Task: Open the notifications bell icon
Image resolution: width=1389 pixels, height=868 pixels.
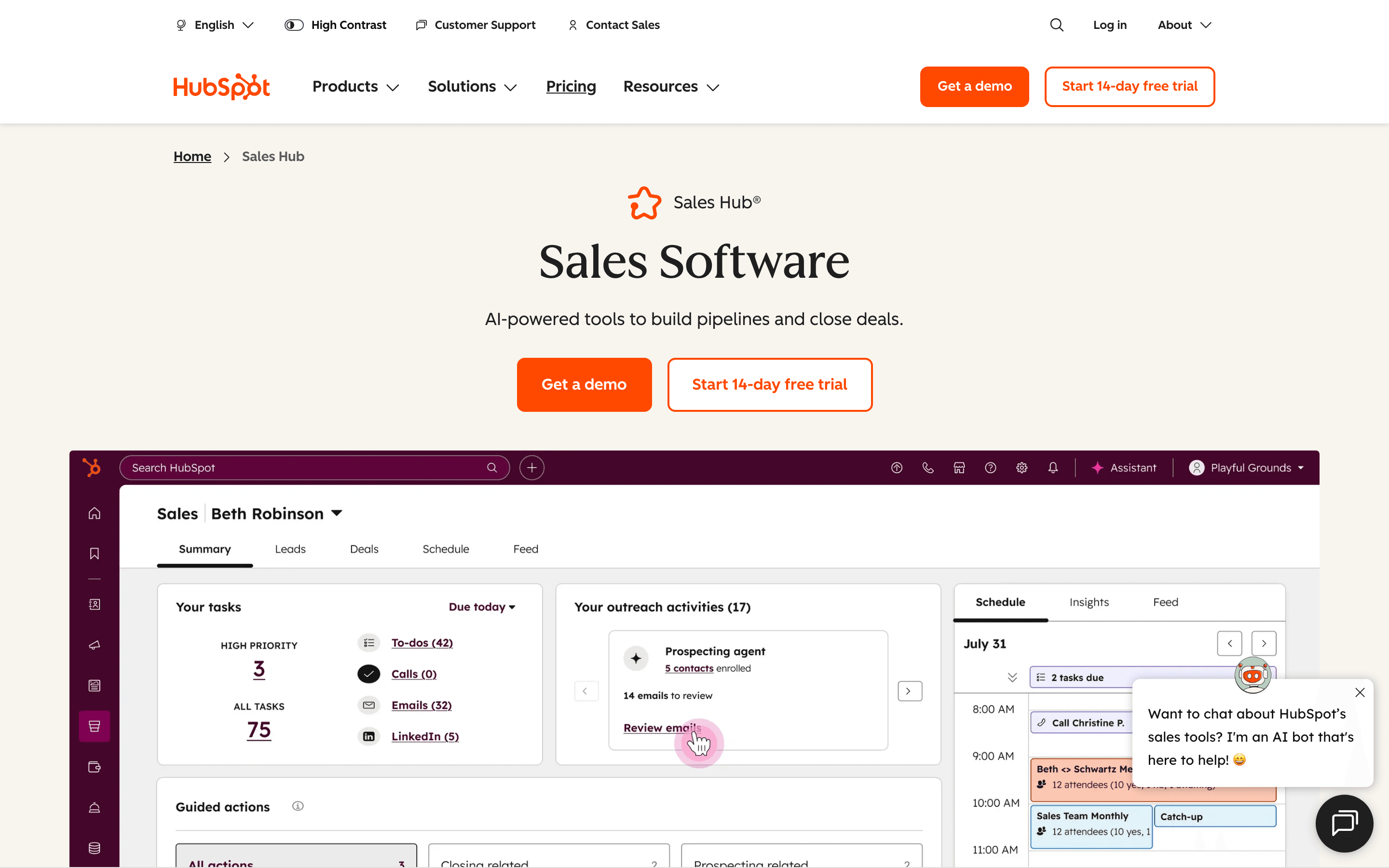Action: tap(1053, 468)
